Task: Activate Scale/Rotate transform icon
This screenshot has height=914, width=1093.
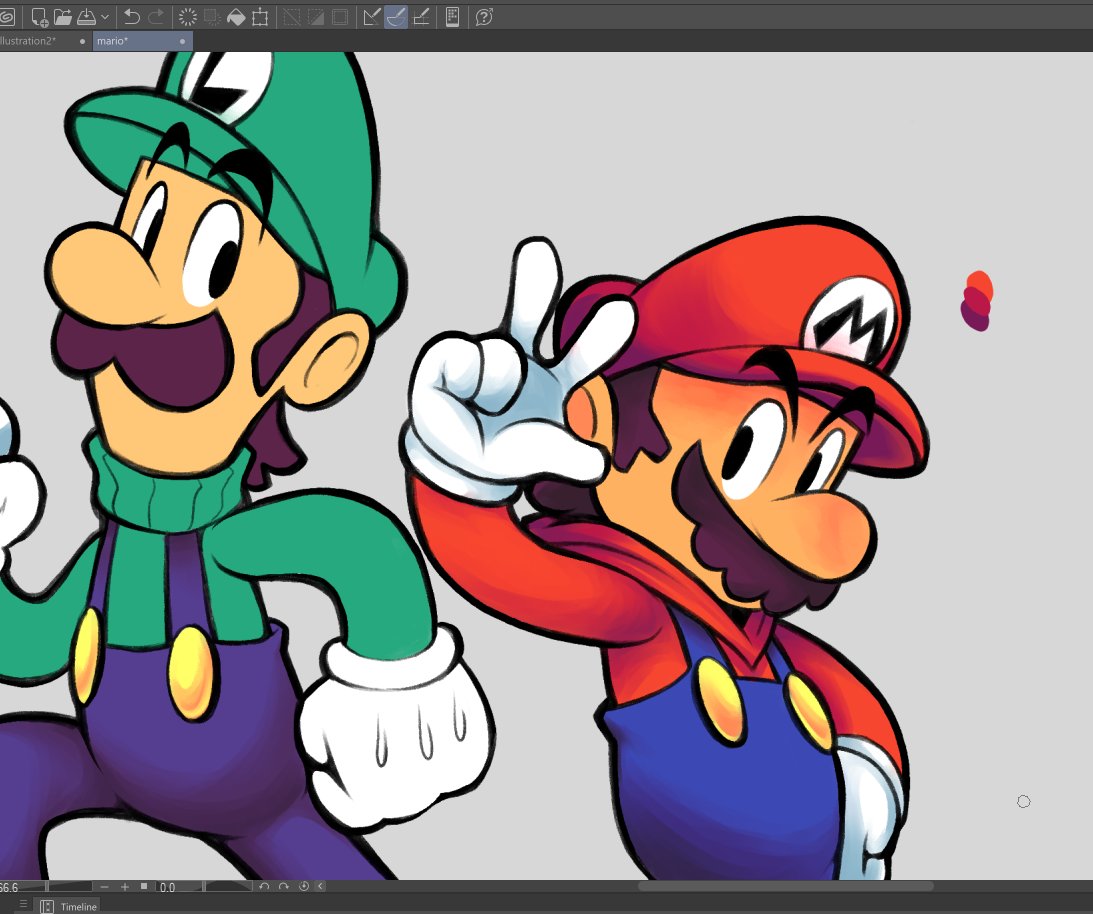Action: pos(260,17)
